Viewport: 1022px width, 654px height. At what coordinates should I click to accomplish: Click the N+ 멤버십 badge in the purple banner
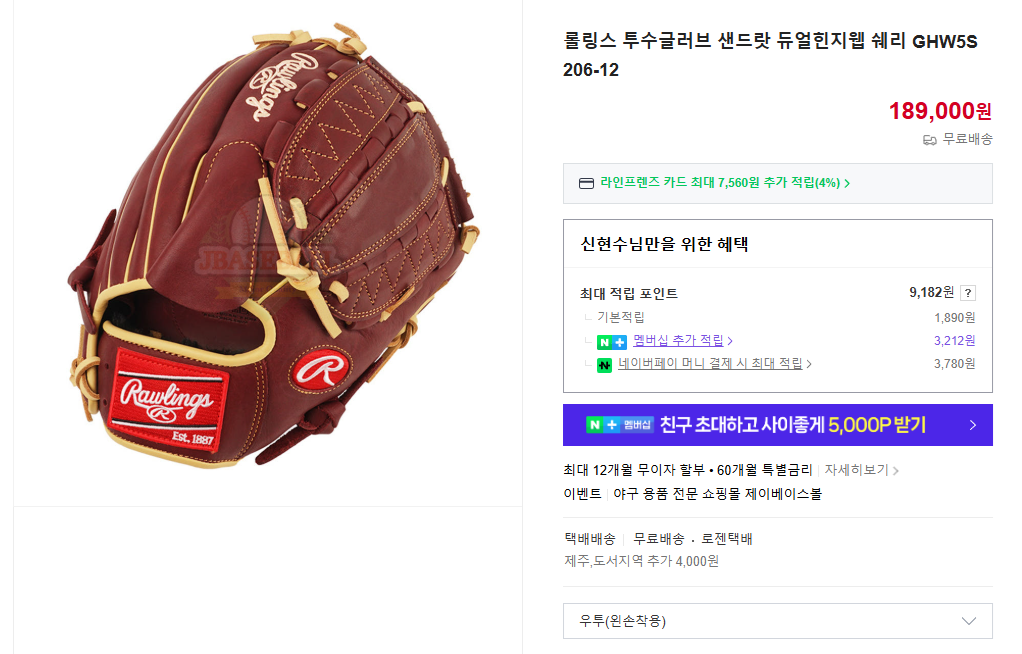pos(619,425)
